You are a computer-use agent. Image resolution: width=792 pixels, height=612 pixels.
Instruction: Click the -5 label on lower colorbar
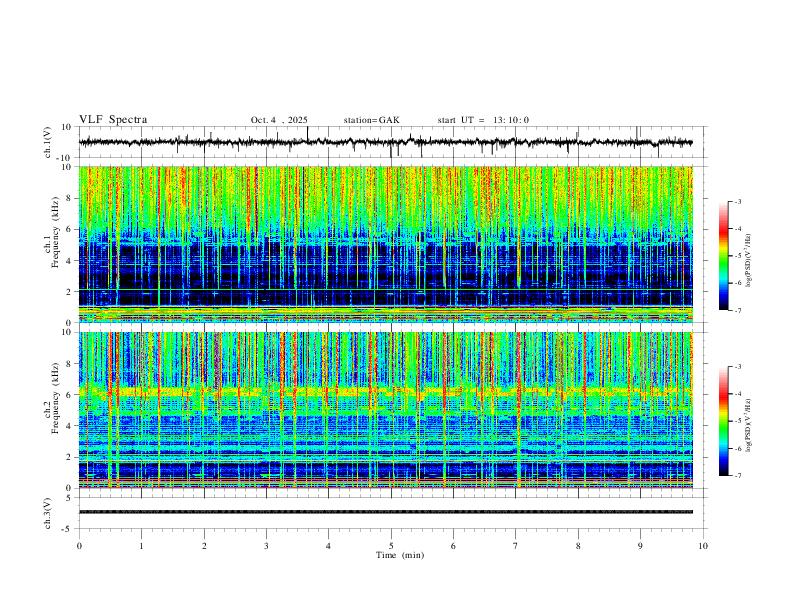click(x=737, y=421)
